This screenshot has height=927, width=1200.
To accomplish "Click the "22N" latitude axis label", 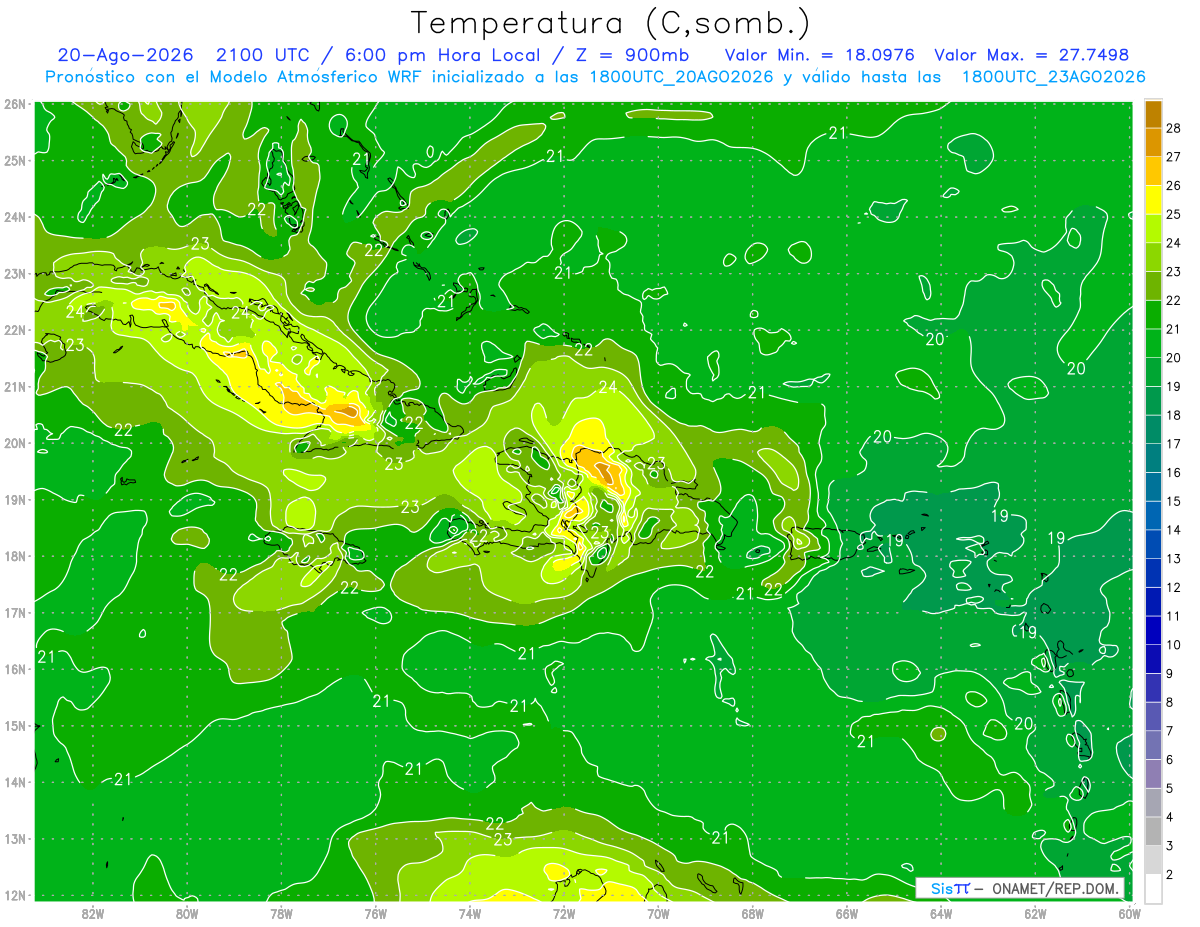I will [14, 330].
